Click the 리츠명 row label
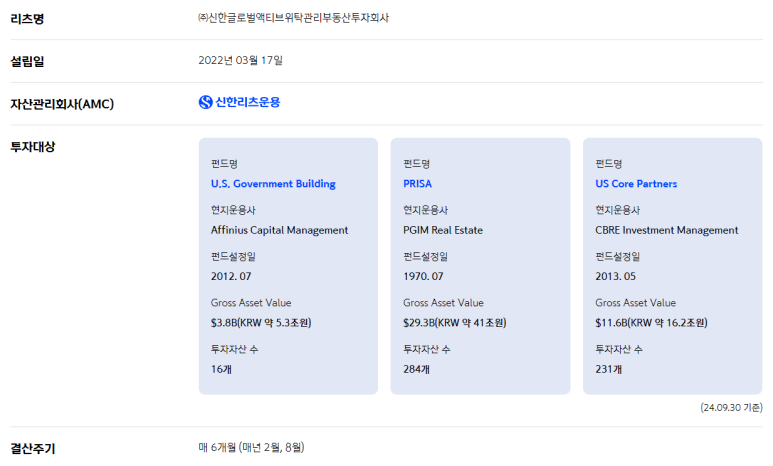Viewport: 773px width, 466px height. point(27,19)
